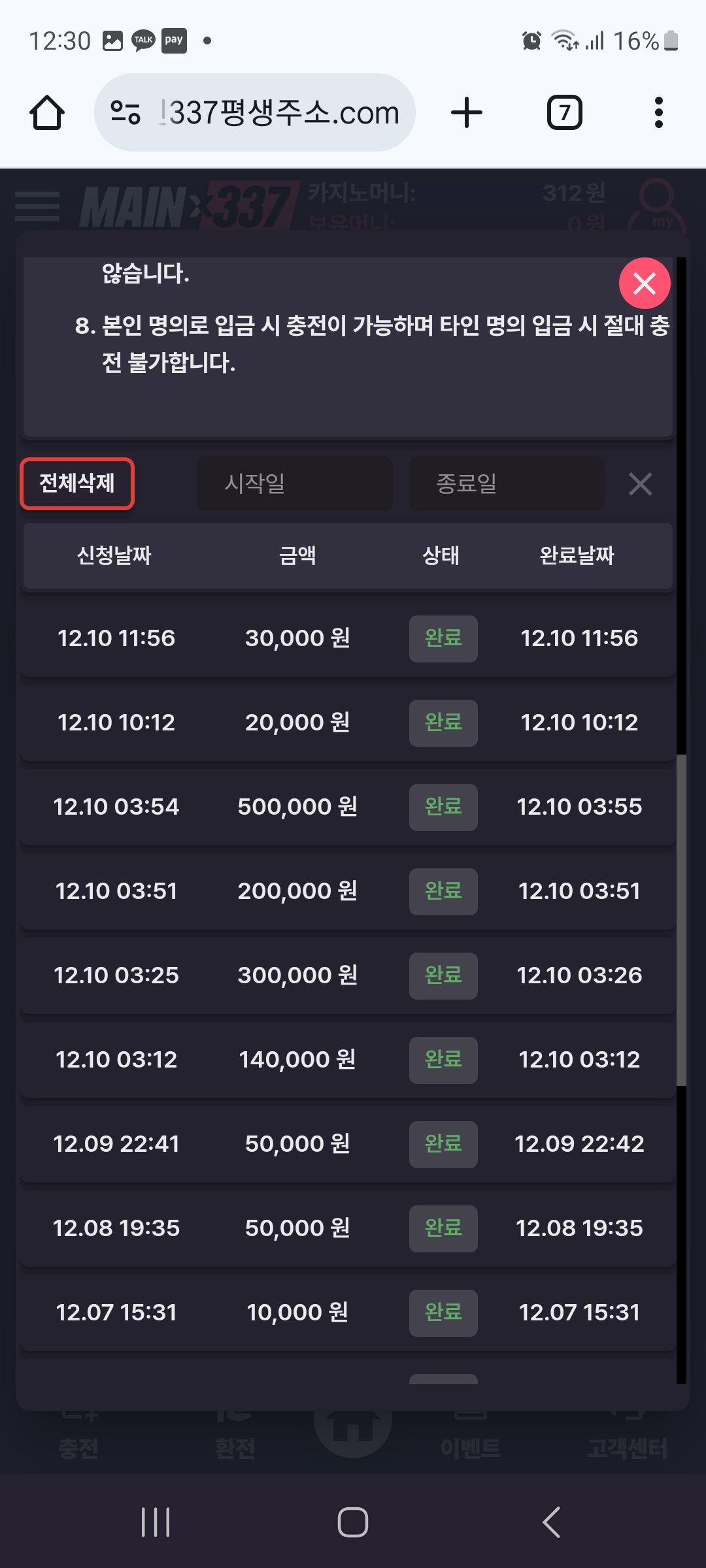Screen dimensions: 706x1568
Task: Tap the address bar URL field
Action: 281,112
